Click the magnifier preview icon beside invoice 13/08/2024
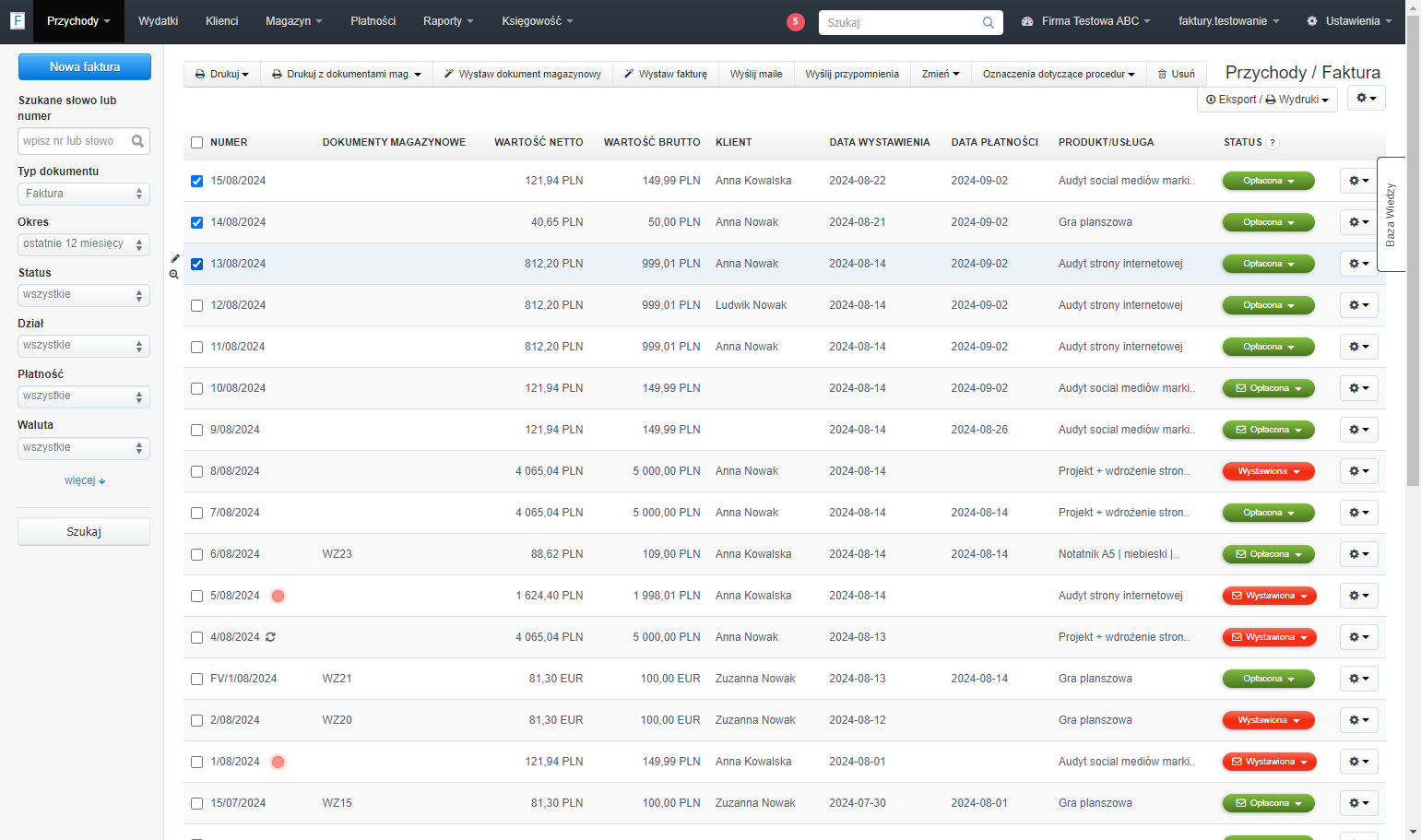Image resolution: width=1421 pixels, height=840 pixels. pyautogui.click(x=174, y=274)
